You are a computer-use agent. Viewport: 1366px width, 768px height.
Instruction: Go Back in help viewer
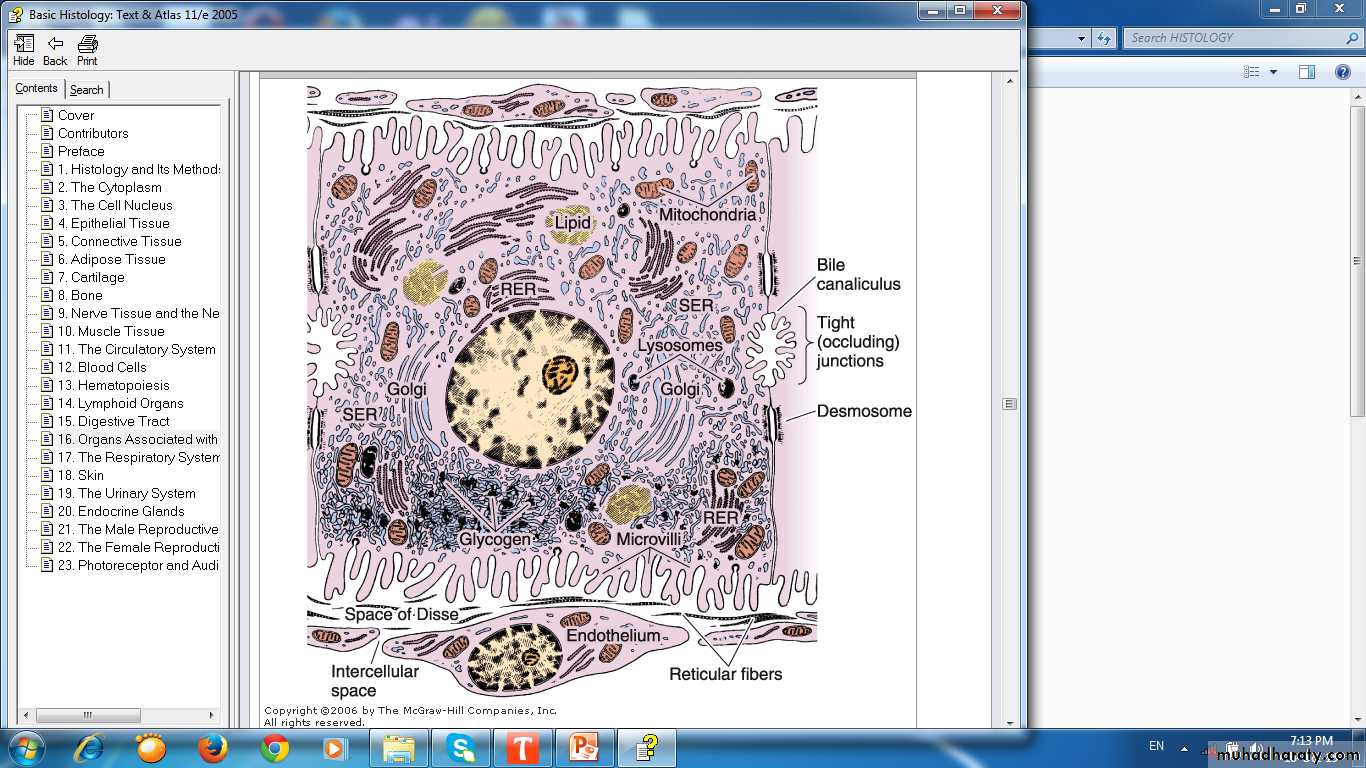point(55,50)
